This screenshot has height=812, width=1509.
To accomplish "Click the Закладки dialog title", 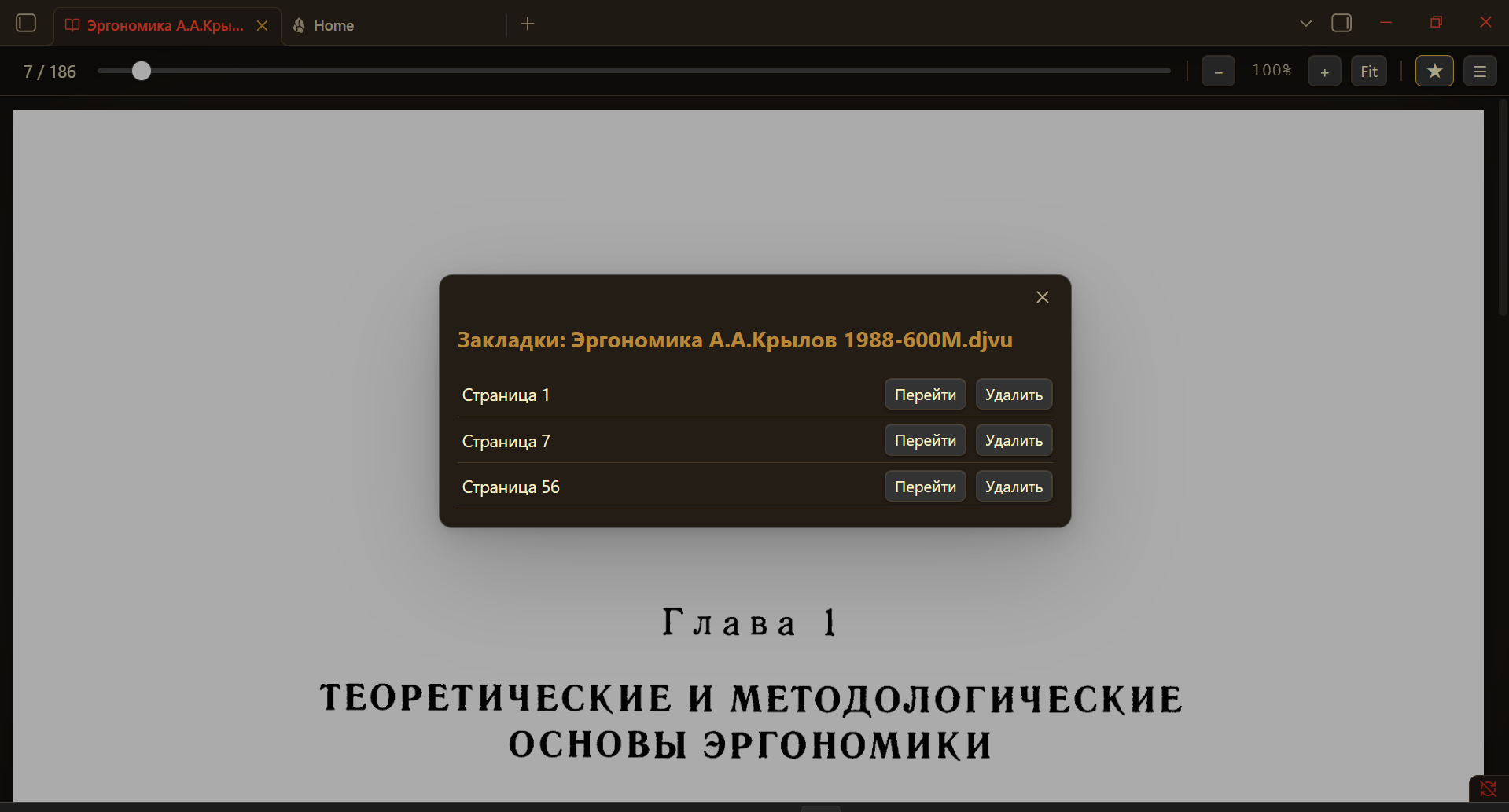I will [x=734, y=340].
